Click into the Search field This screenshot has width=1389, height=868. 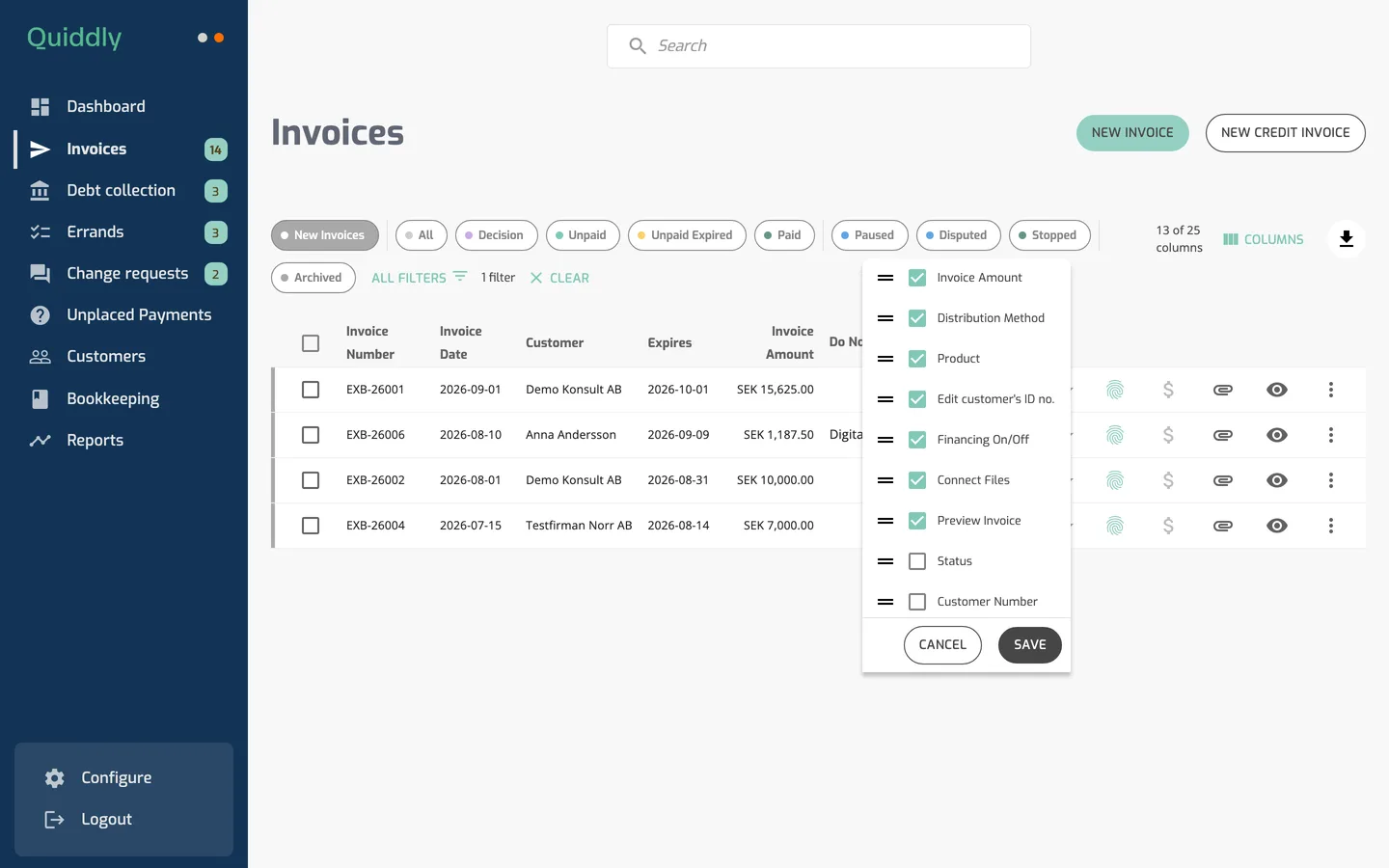point(819,46)
